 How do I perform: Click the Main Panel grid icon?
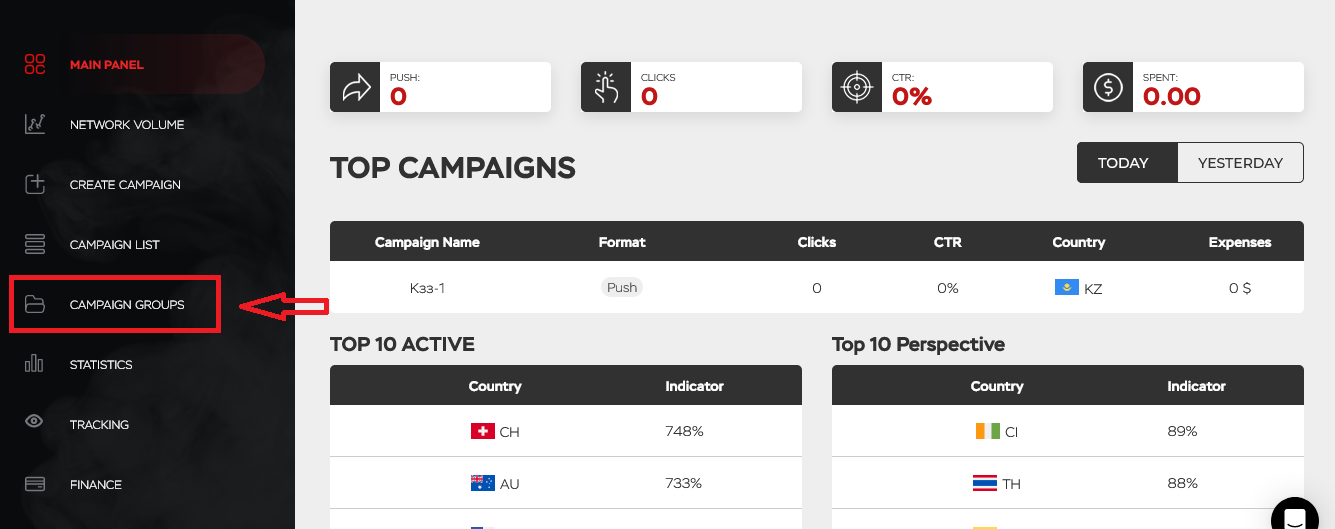click(x=35, y=64)
